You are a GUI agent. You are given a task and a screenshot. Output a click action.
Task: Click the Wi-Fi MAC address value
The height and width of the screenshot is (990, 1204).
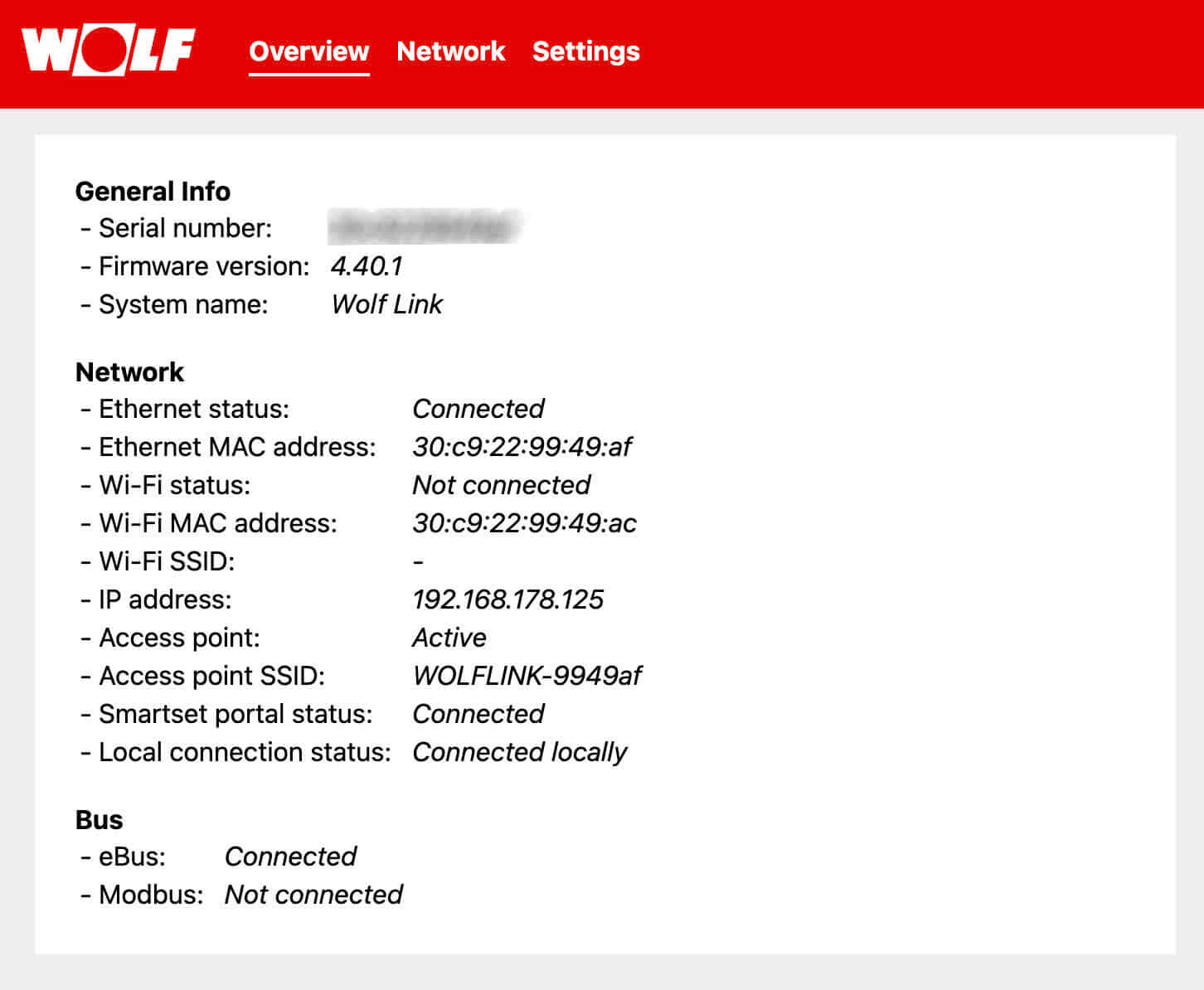[524, 523]
